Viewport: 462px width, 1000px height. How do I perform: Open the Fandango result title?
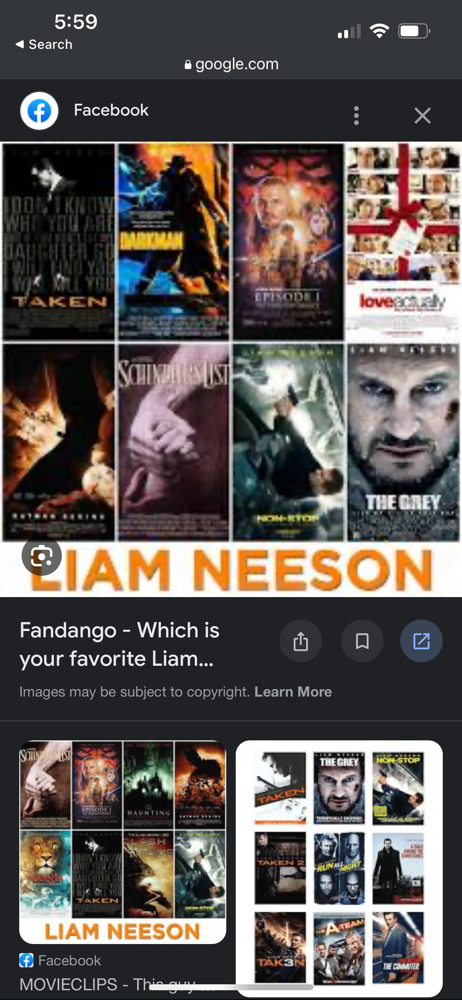(x=119, y=644)
